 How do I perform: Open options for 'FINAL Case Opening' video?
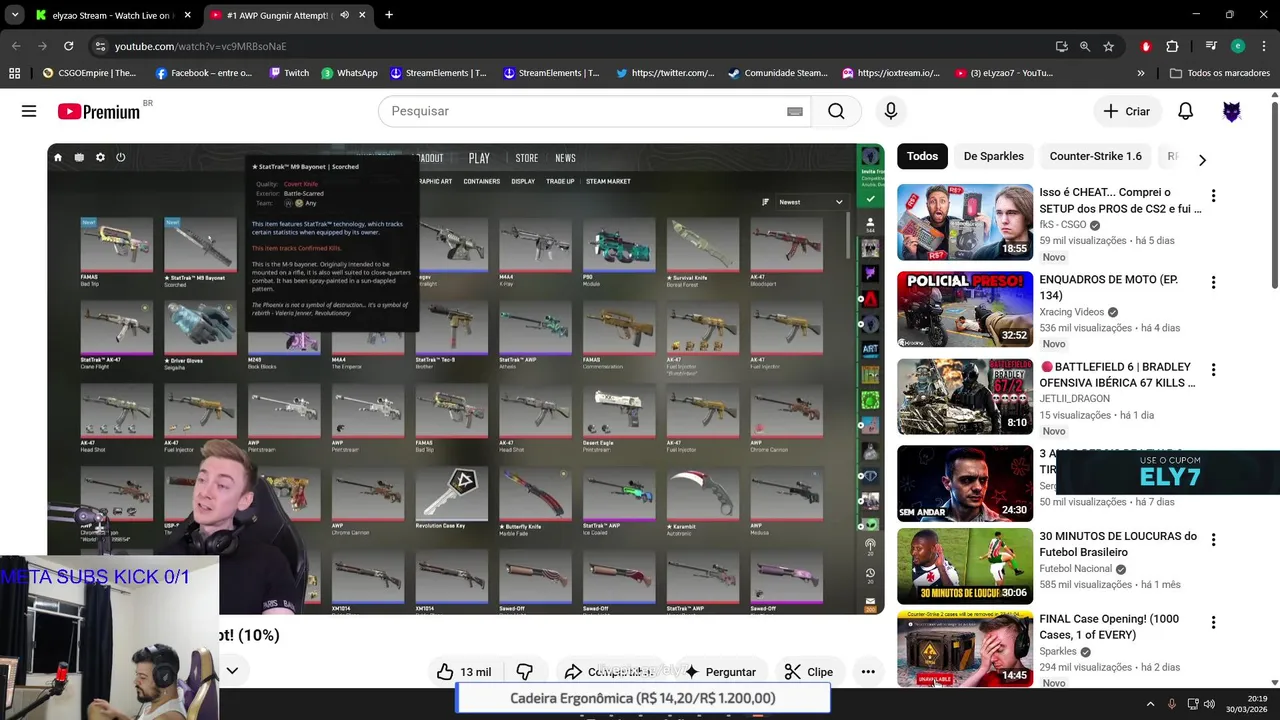pos(1213,623)
